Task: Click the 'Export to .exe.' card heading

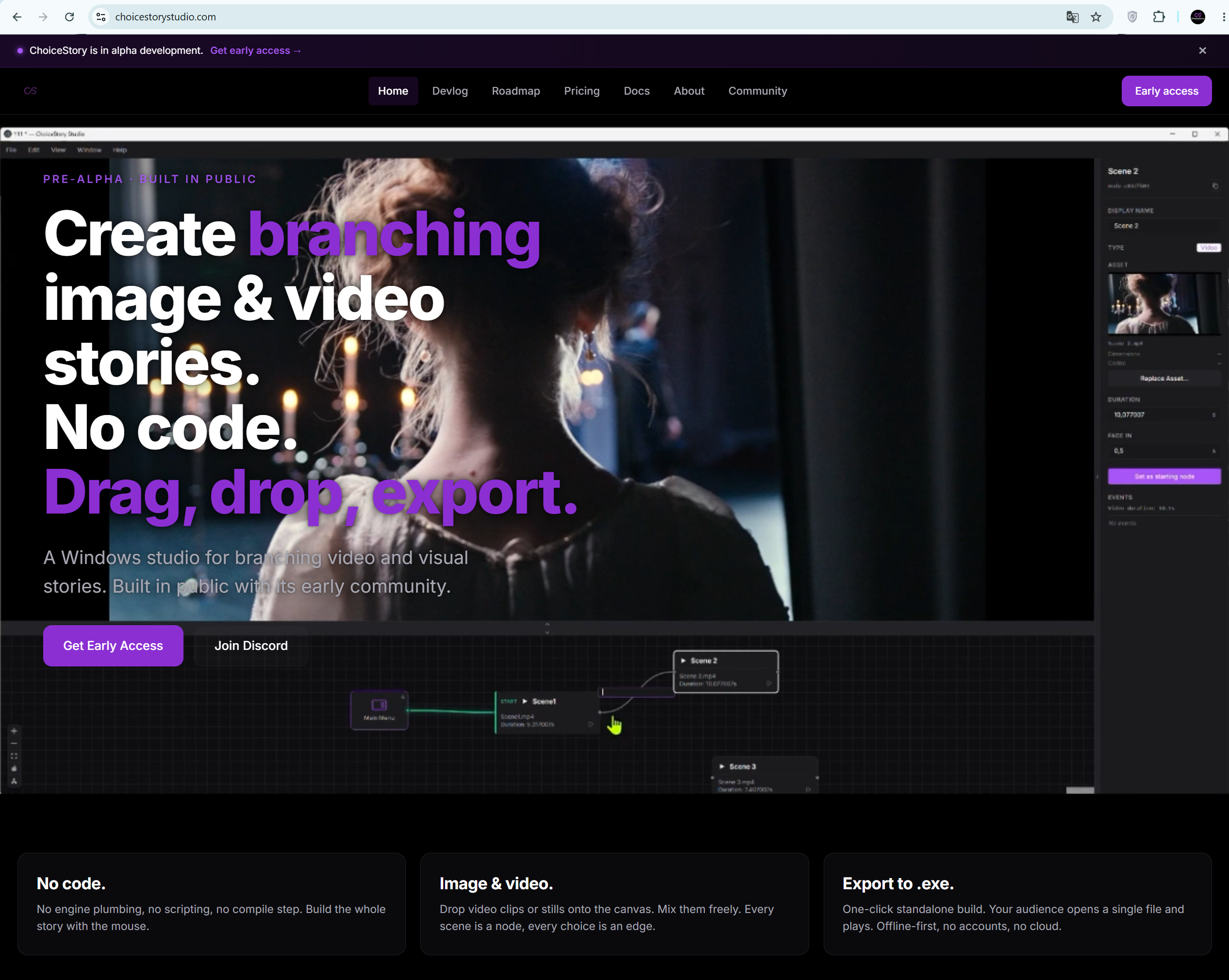Action: point(898,883)
